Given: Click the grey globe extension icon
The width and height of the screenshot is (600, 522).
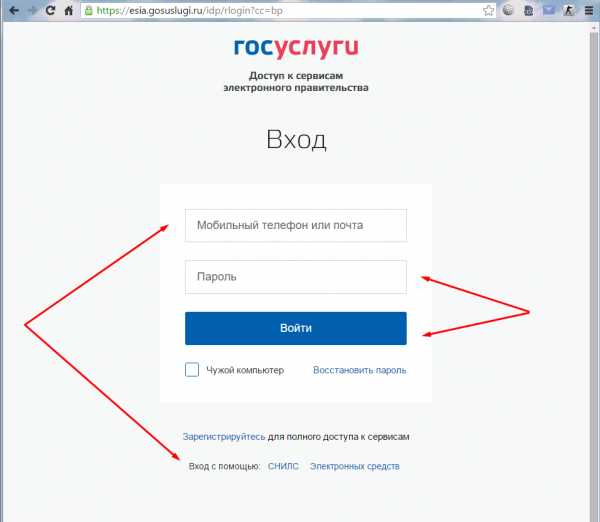Looking at the screenshot, I should pyautogui.click(x=508, y=10).
